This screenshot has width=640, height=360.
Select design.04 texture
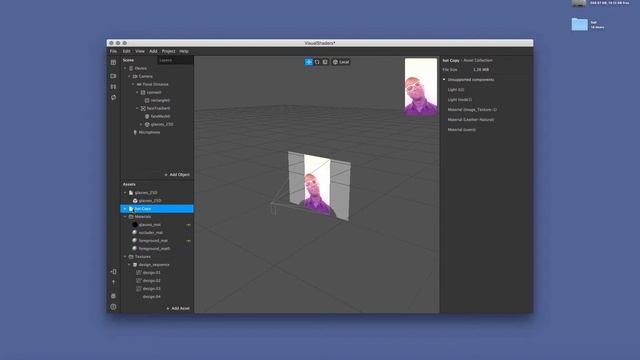coord(151,297)
